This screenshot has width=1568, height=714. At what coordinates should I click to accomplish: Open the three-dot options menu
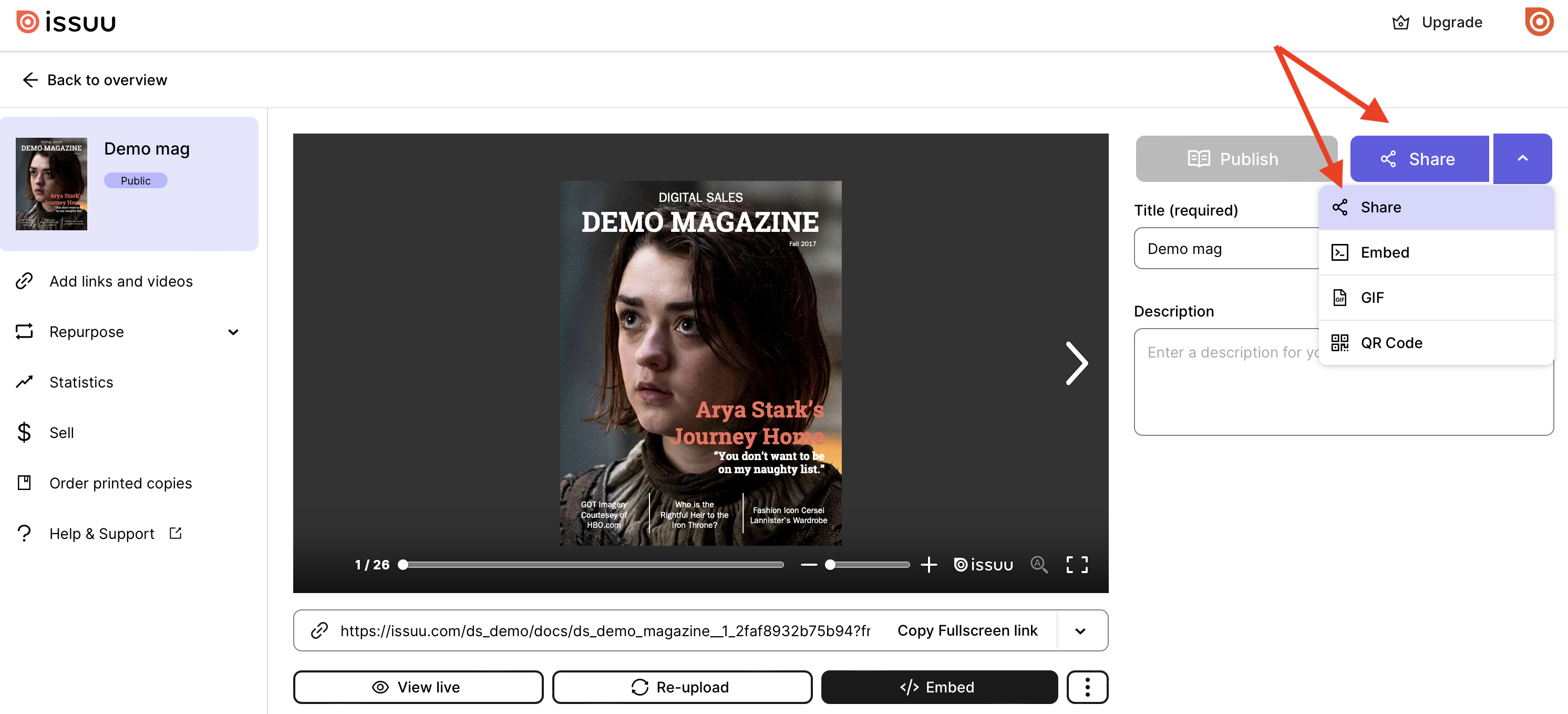point(1087,687)
